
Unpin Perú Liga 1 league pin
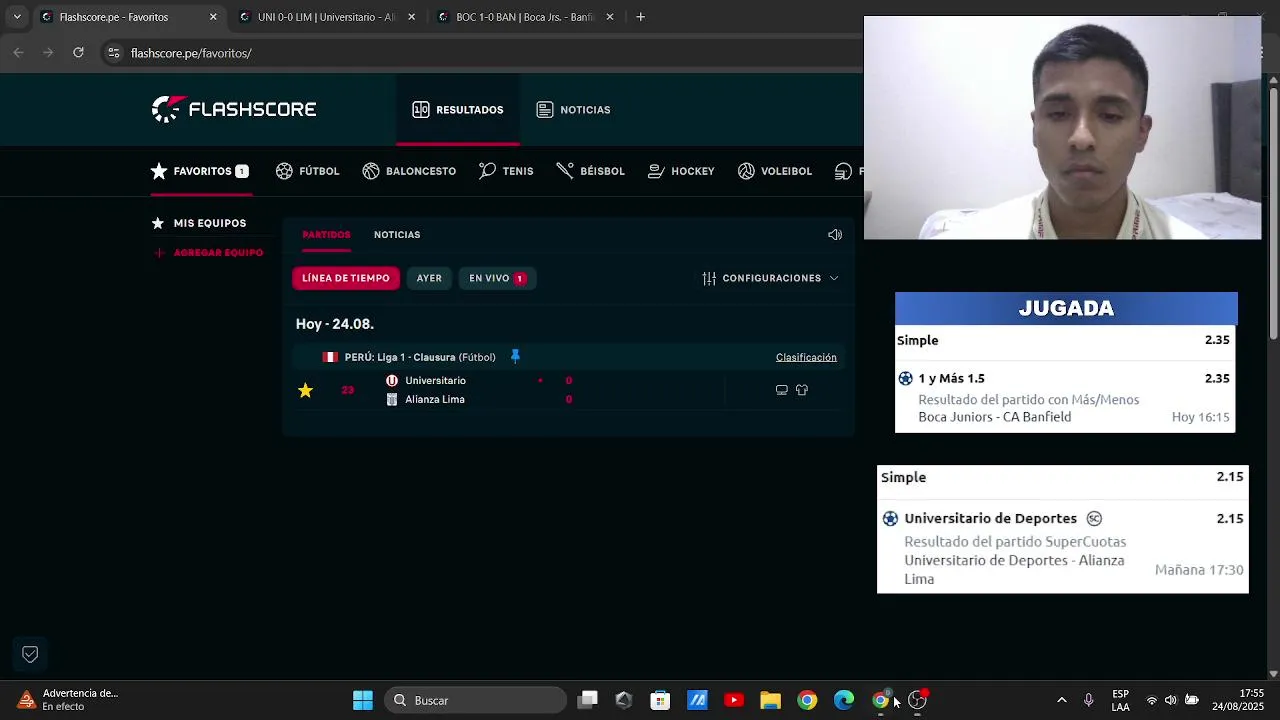click(515, 356)
